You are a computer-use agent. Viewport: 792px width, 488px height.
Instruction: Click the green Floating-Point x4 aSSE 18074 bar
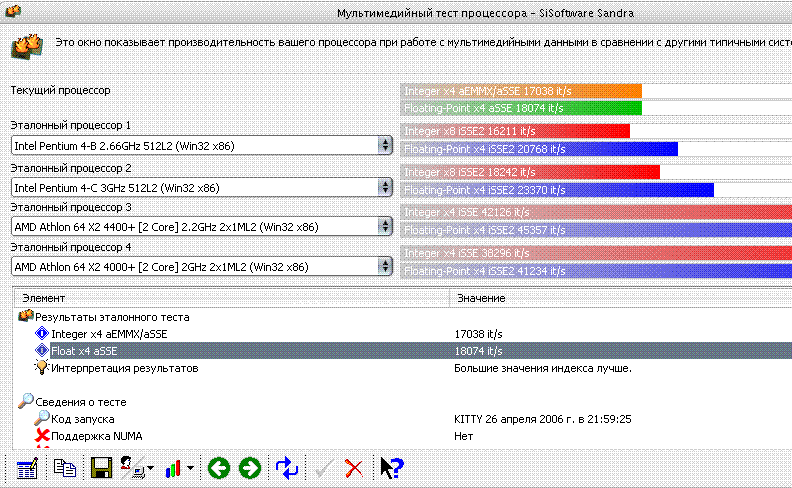(x=521, y=108)
